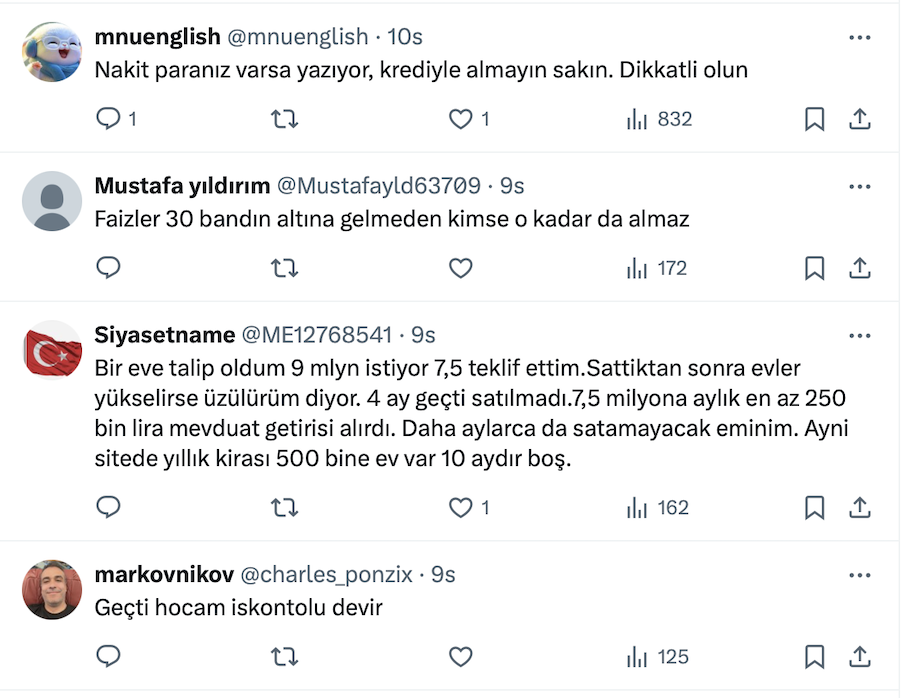Screen dimensions: 904x698
Task: Open markovnikov's profile picture
Action: pyautogui.click(x=52, y=590)
